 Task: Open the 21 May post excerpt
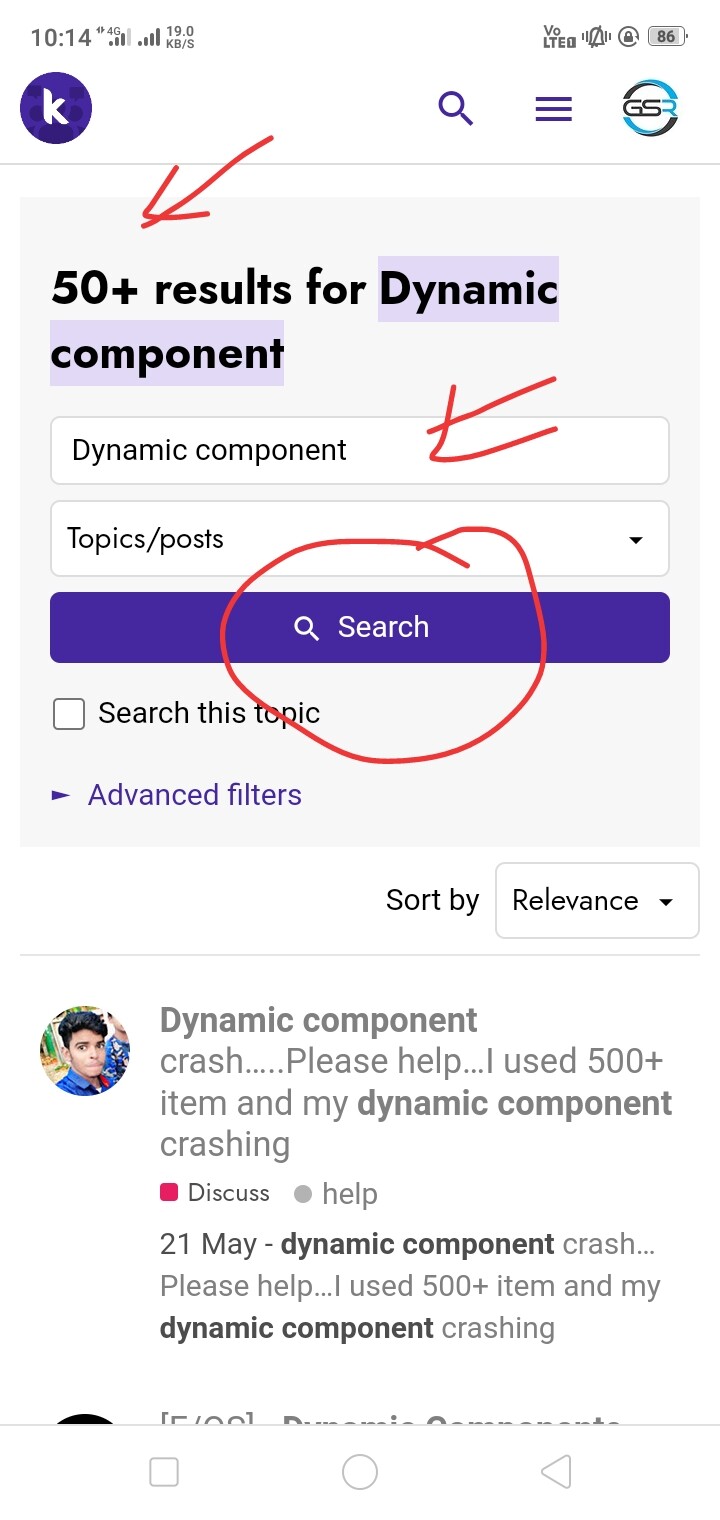click(410, 1286)
